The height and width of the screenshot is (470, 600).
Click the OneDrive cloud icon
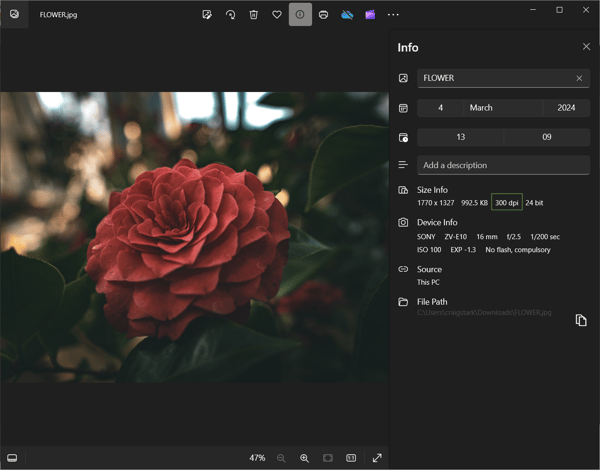tap(347, 15)
